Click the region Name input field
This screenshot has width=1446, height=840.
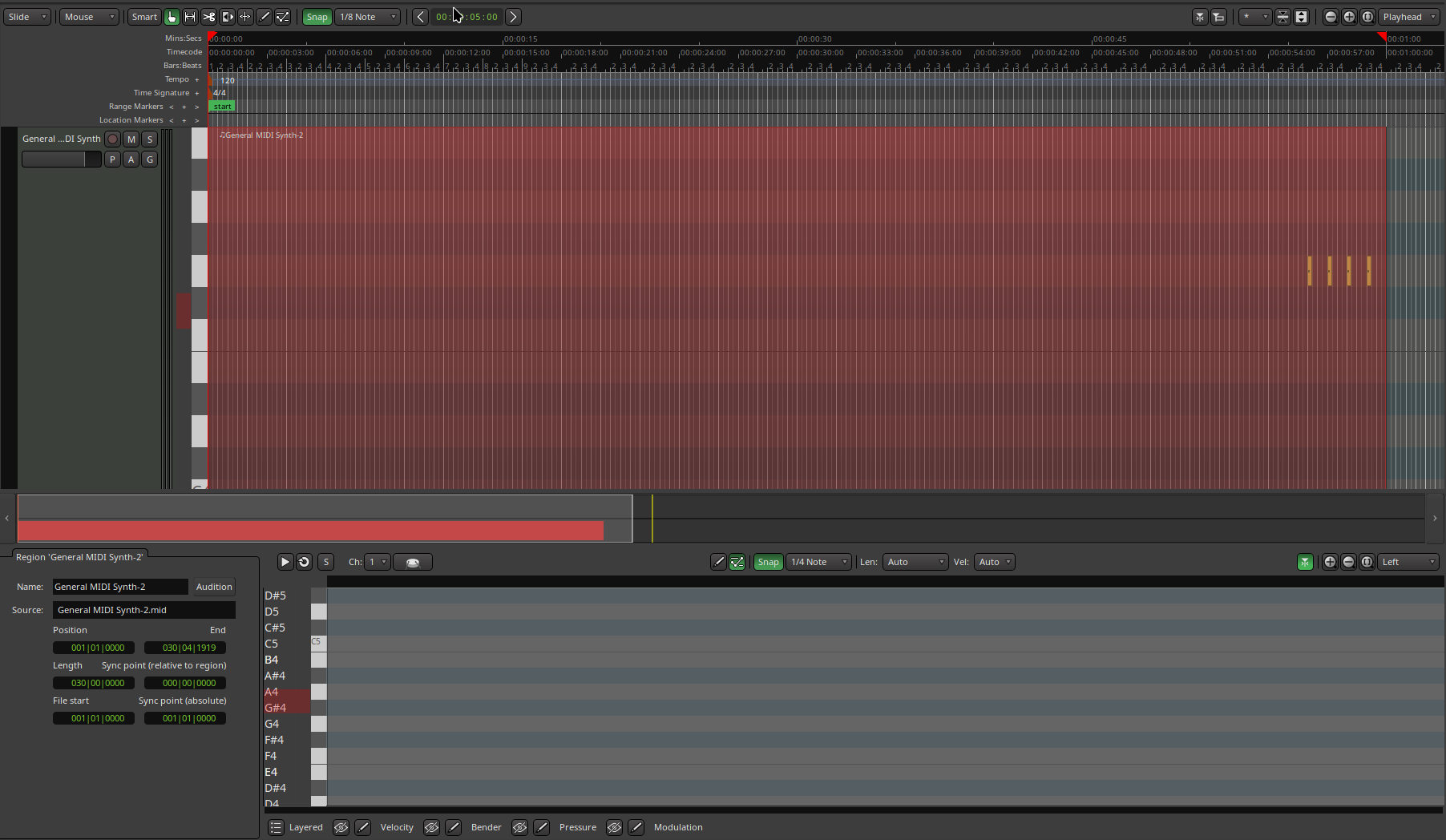coord(120,587)
